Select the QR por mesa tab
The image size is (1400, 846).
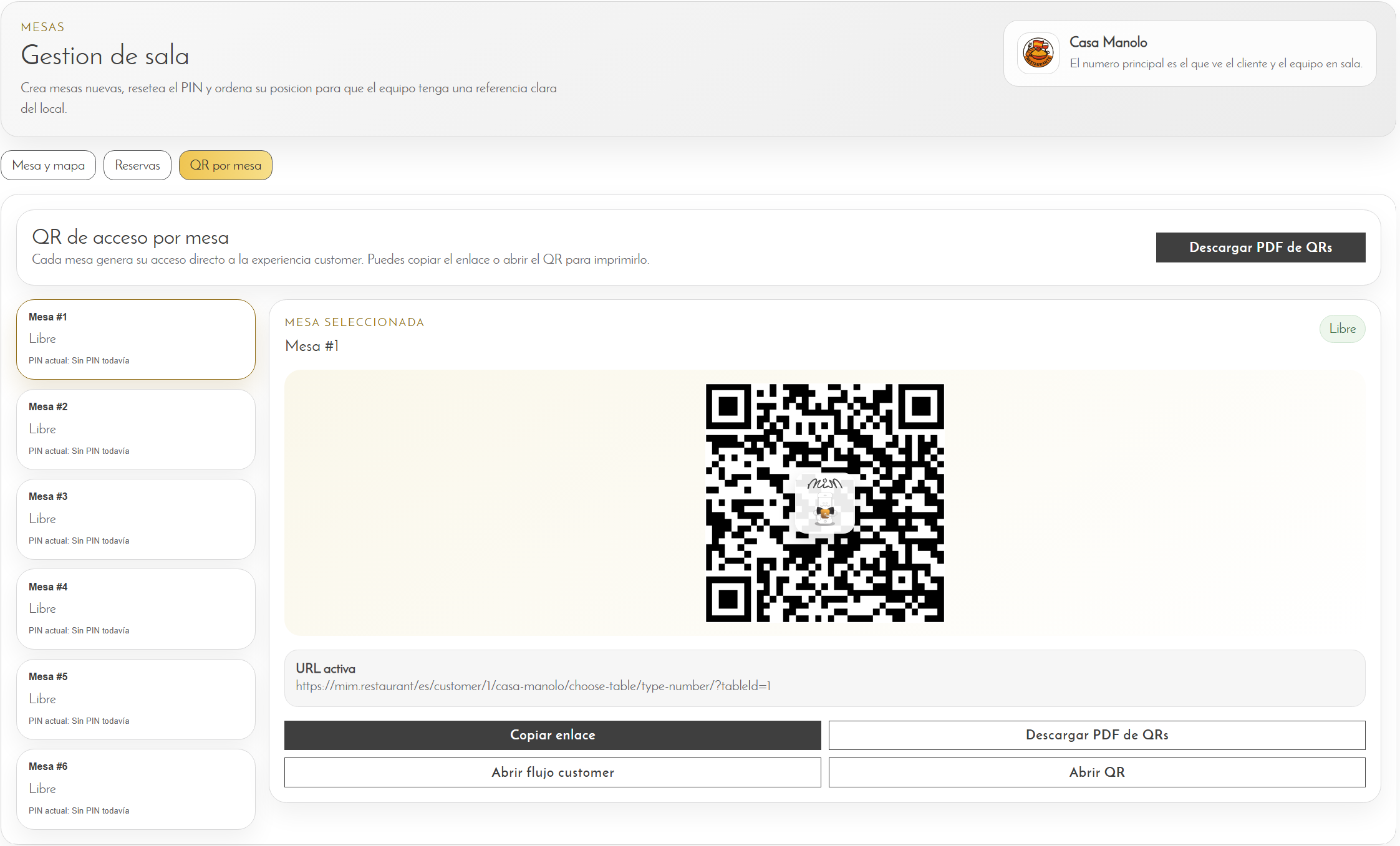click(x=226, y=165)
